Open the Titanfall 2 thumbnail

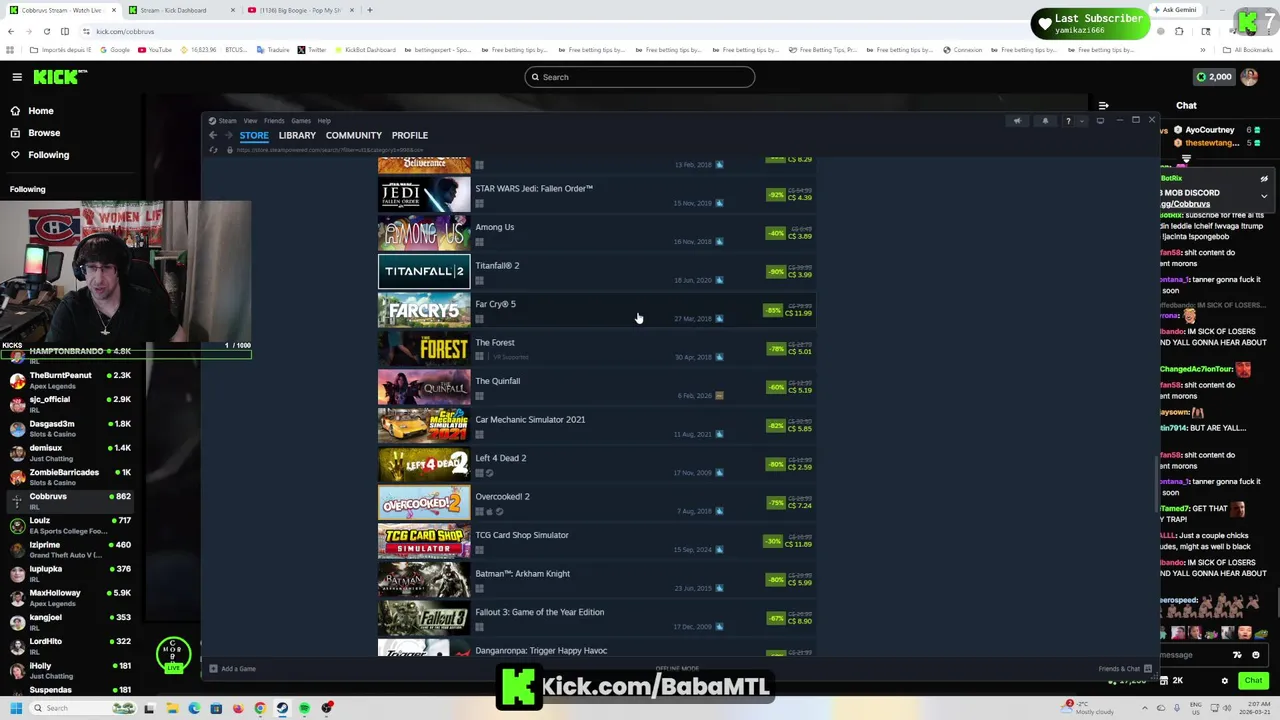[x=424, y=271]
